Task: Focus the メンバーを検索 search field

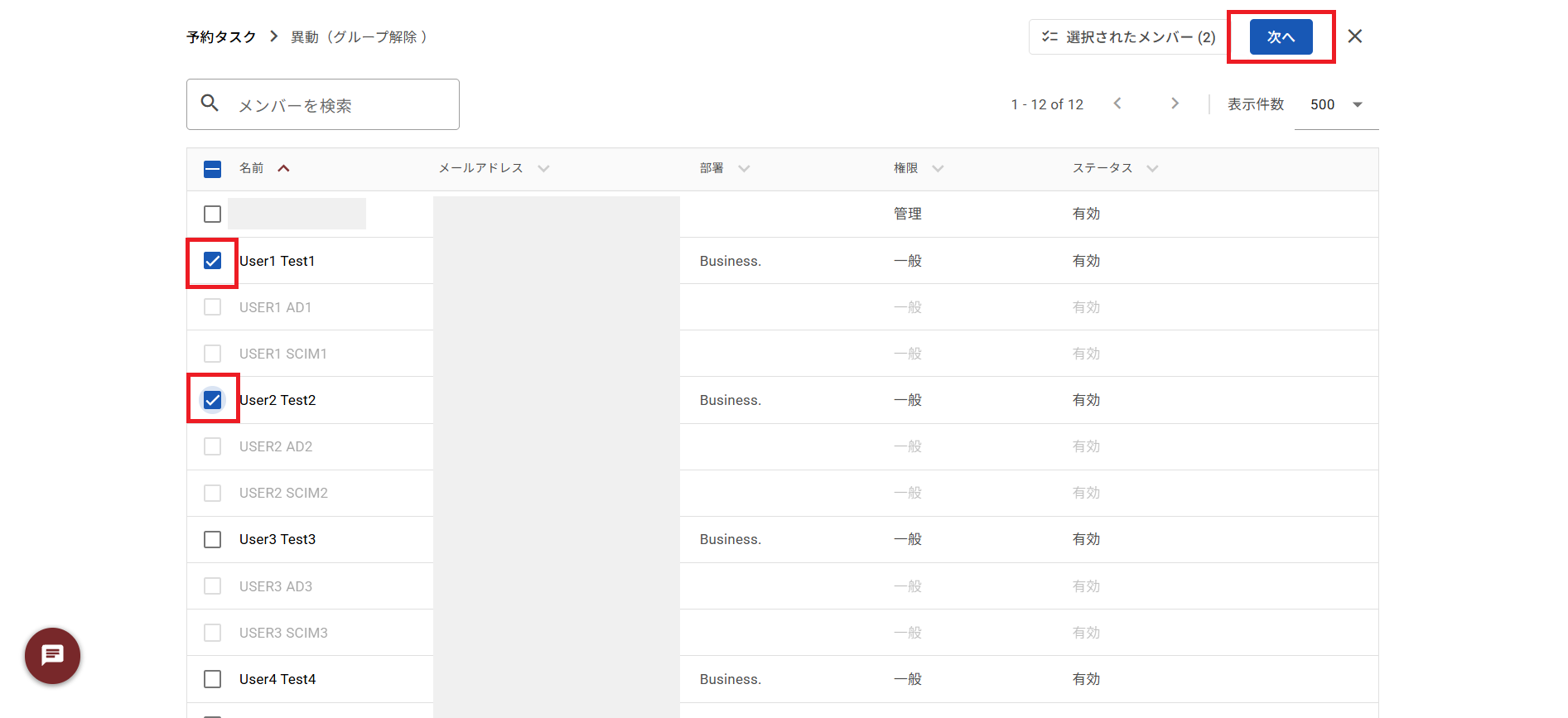Action: (x=323, y=104)
